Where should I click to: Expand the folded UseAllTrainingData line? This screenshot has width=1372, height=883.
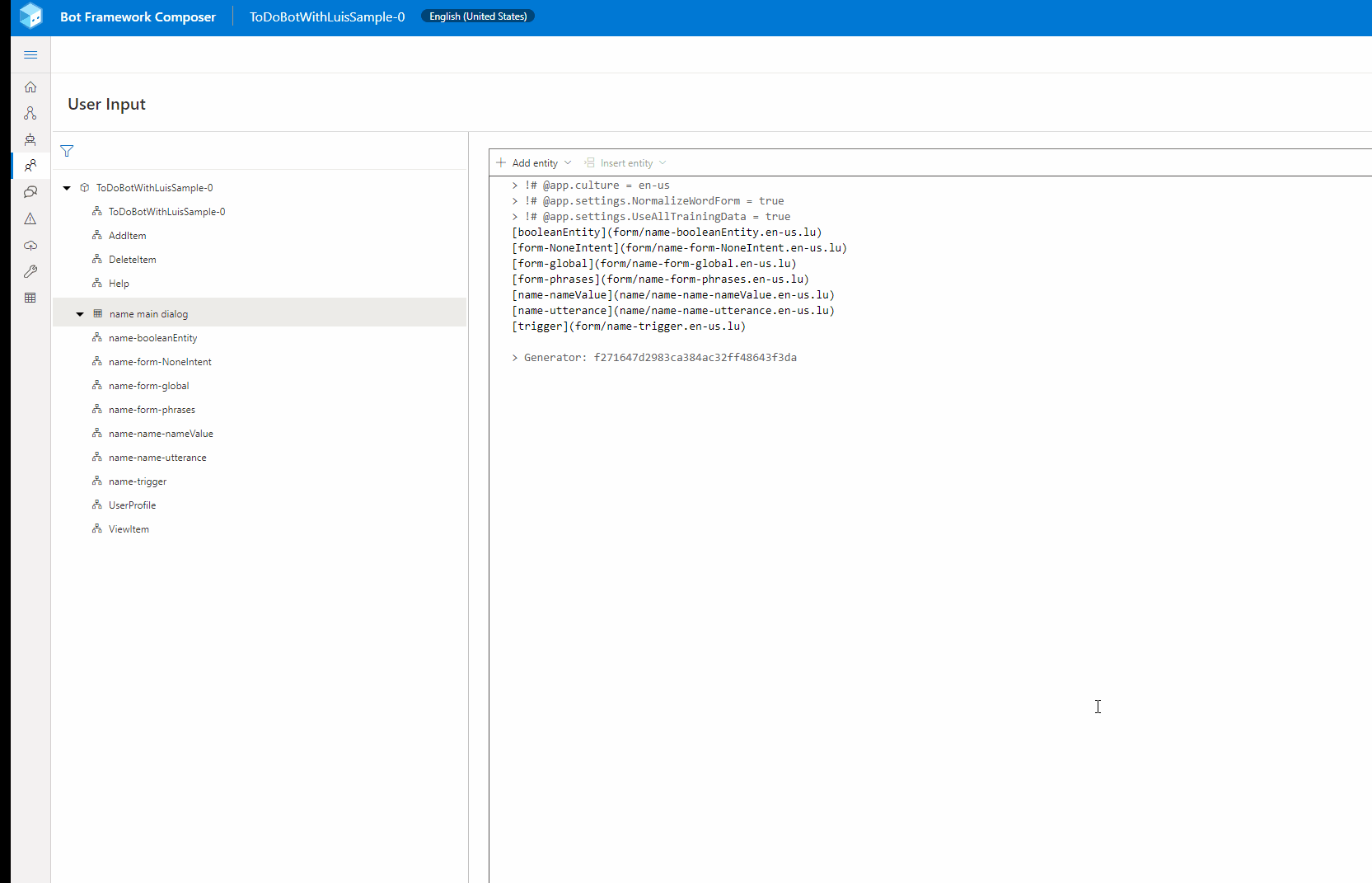pos(515,217)
